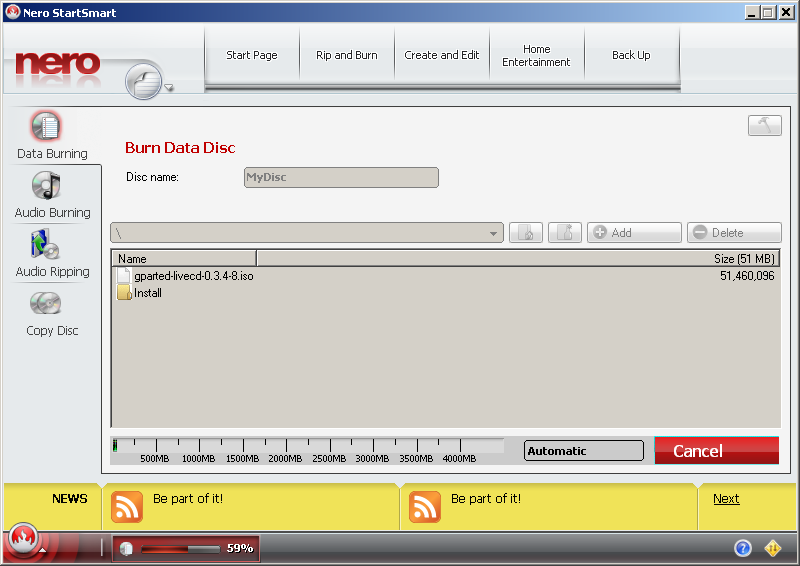Click the Nero flame start button
This screenshot has height=566, width=800.
[22, 538]
